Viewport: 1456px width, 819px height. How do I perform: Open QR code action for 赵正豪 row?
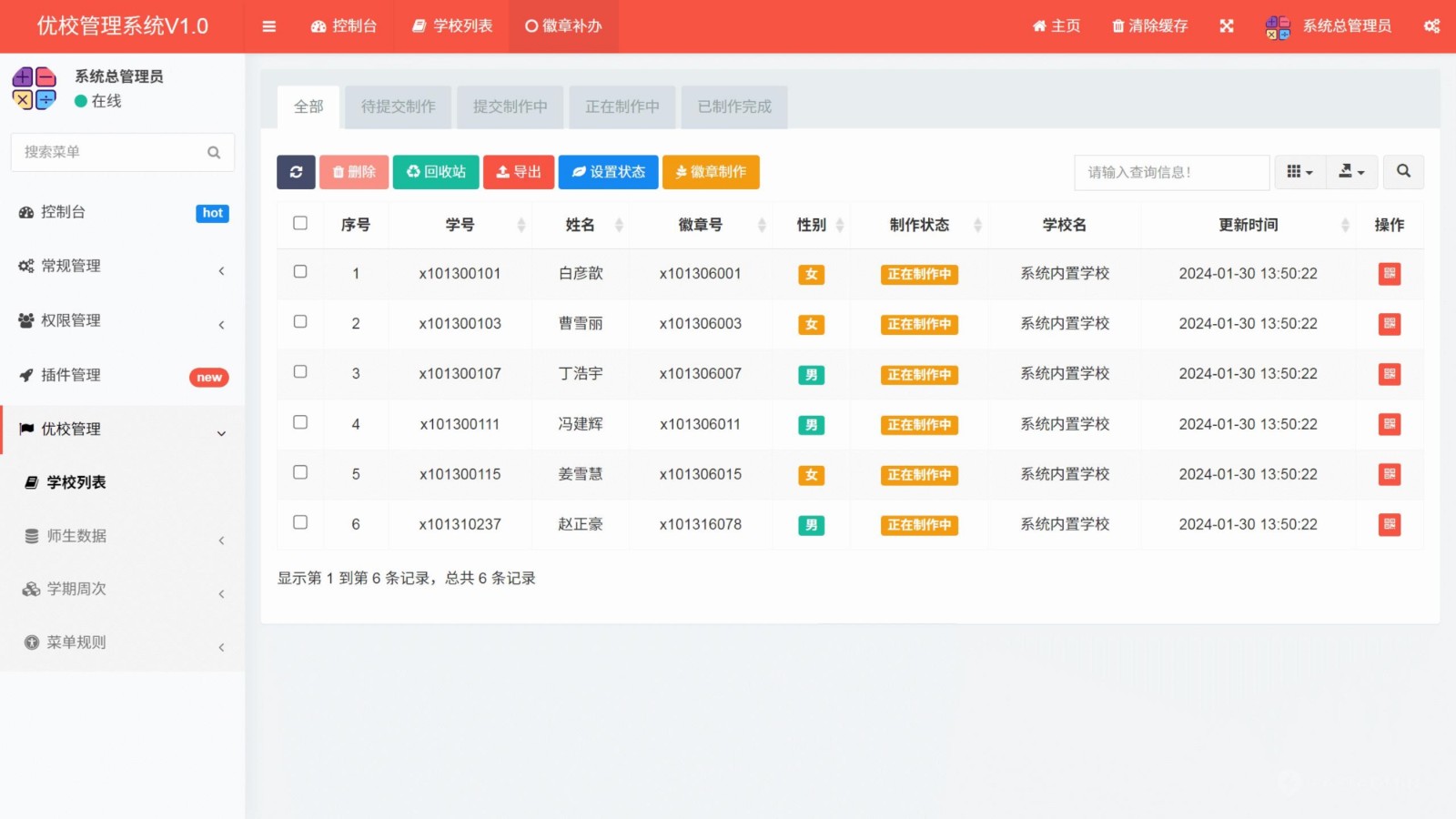(x=1389, y=524)
